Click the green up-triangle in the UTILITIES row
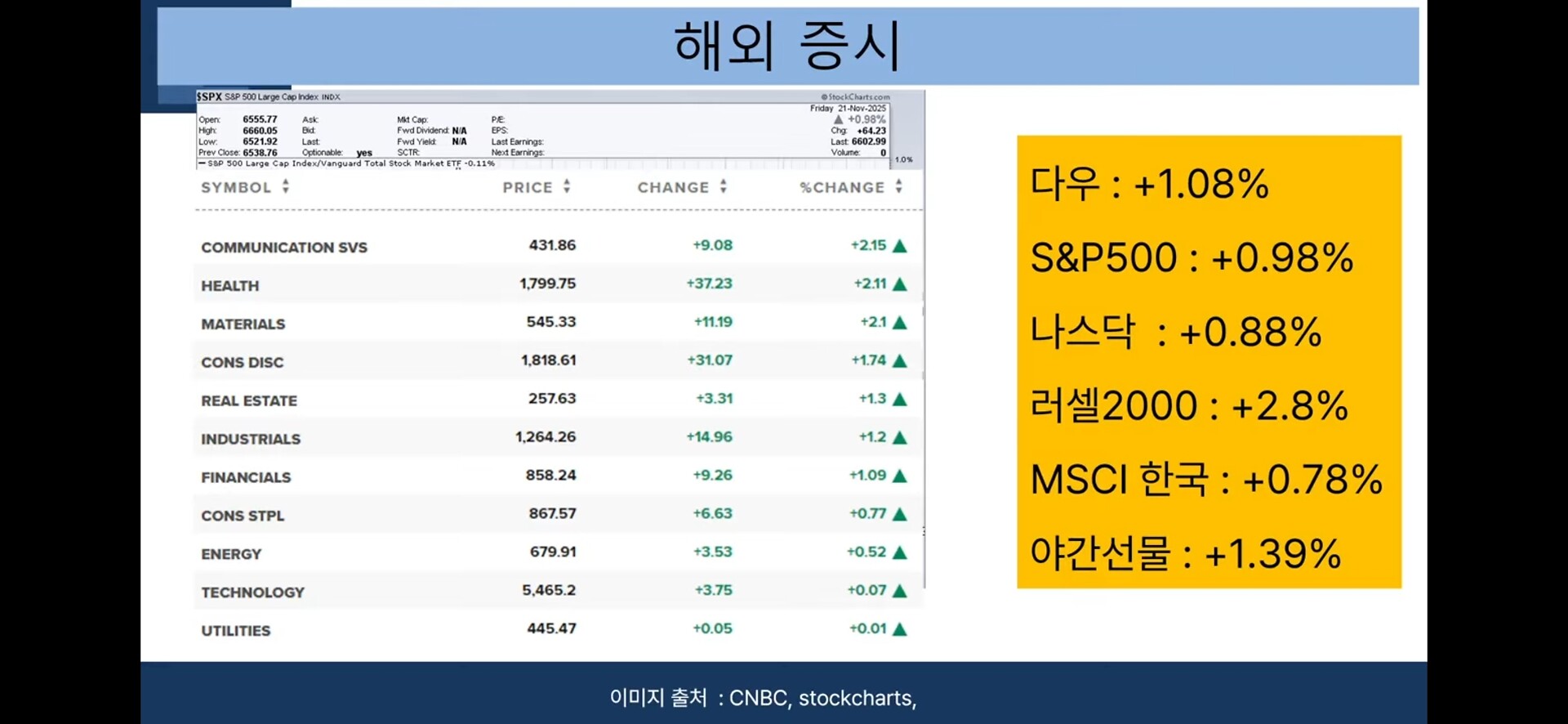The width and height of the screenshot is (1568, 724). [900, 629]
